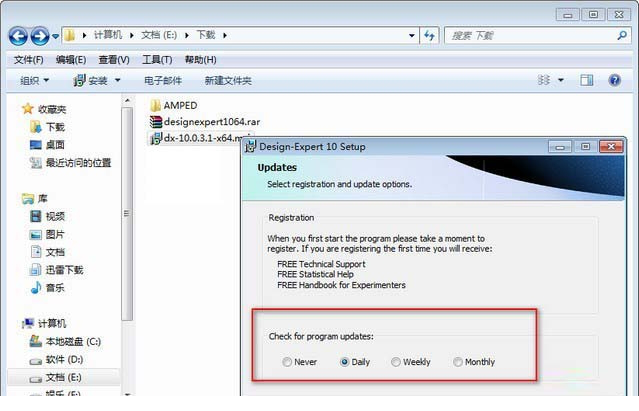This screenshot has height=411, width=639.
Task: Open the 工具(T) menu
Action: [x=157, y=60]
